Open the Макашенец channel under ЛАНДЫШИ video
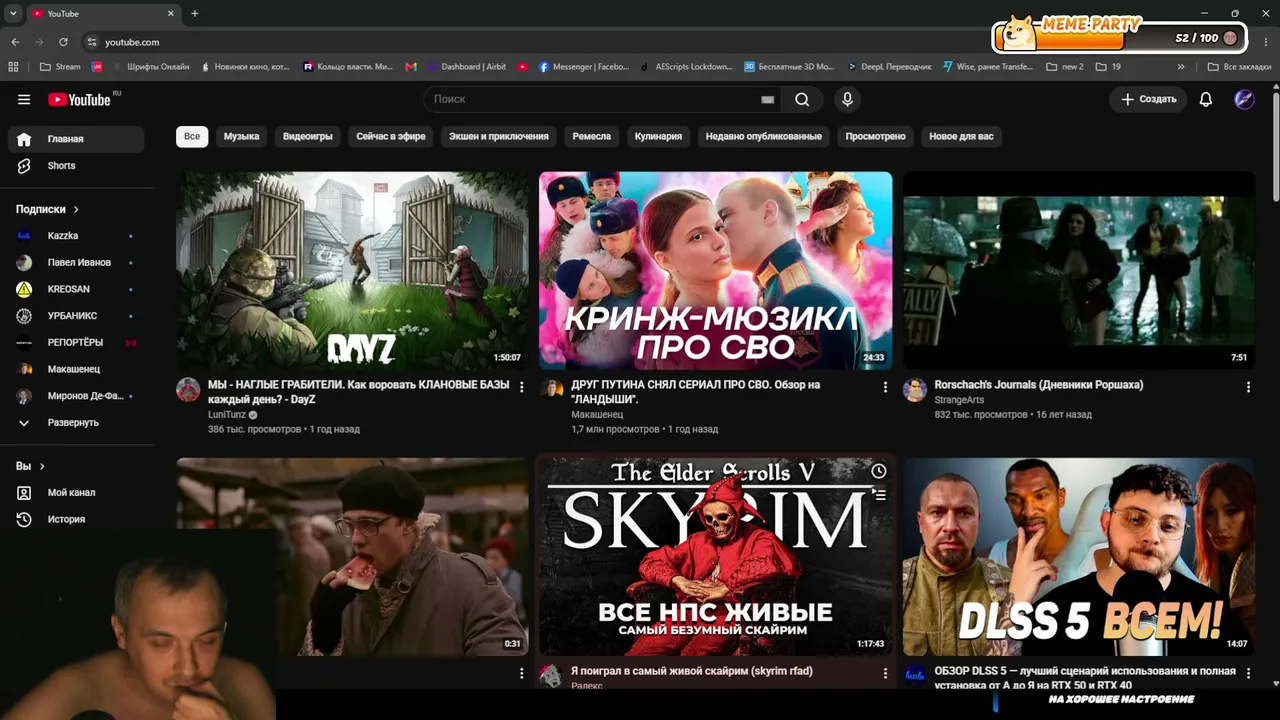The width and height of the screenshot is (1280, 720). (597, 414)
